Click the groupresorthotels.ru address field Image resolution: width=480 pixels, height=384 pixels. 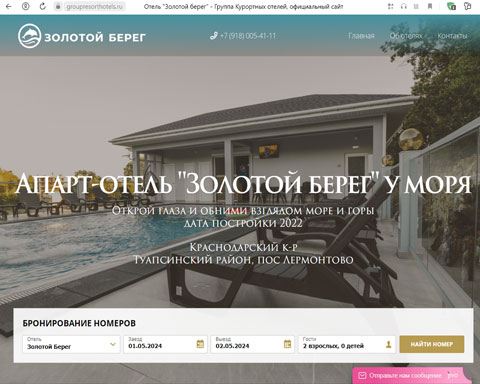pyautogui.click(x=94, y=7)
